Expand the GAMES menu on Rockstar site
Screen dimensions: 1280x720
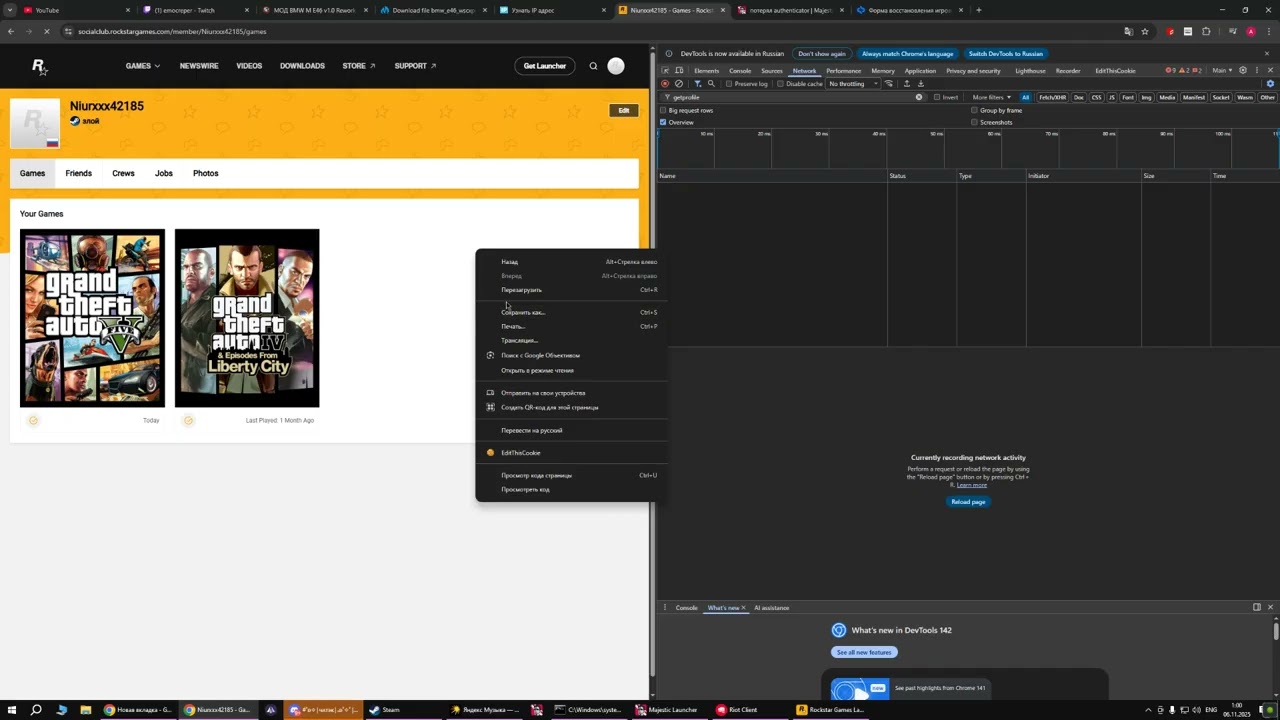point(143,66)
